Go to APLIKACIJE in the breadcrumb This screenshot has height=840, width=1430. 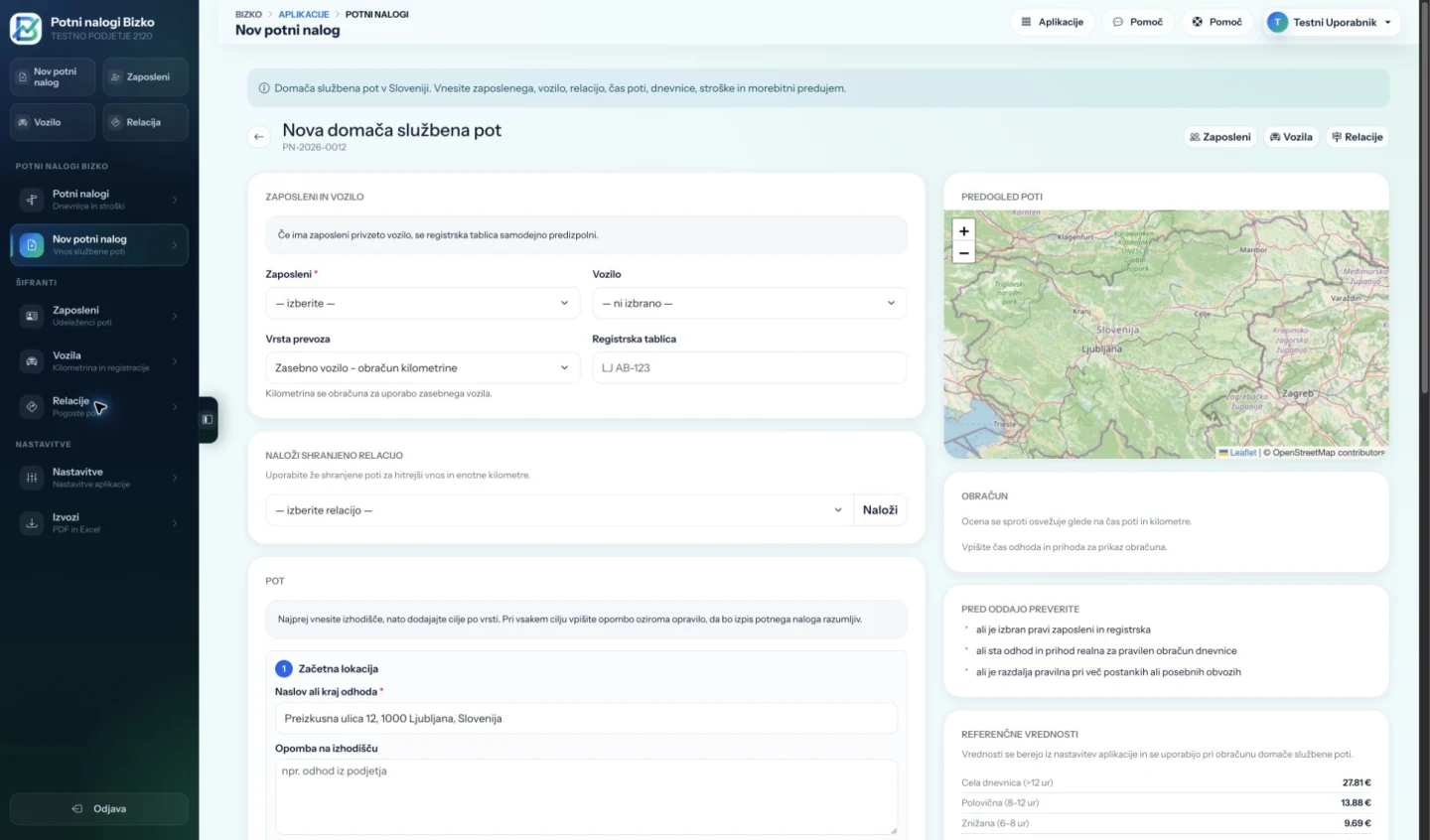tap(304, 15)
